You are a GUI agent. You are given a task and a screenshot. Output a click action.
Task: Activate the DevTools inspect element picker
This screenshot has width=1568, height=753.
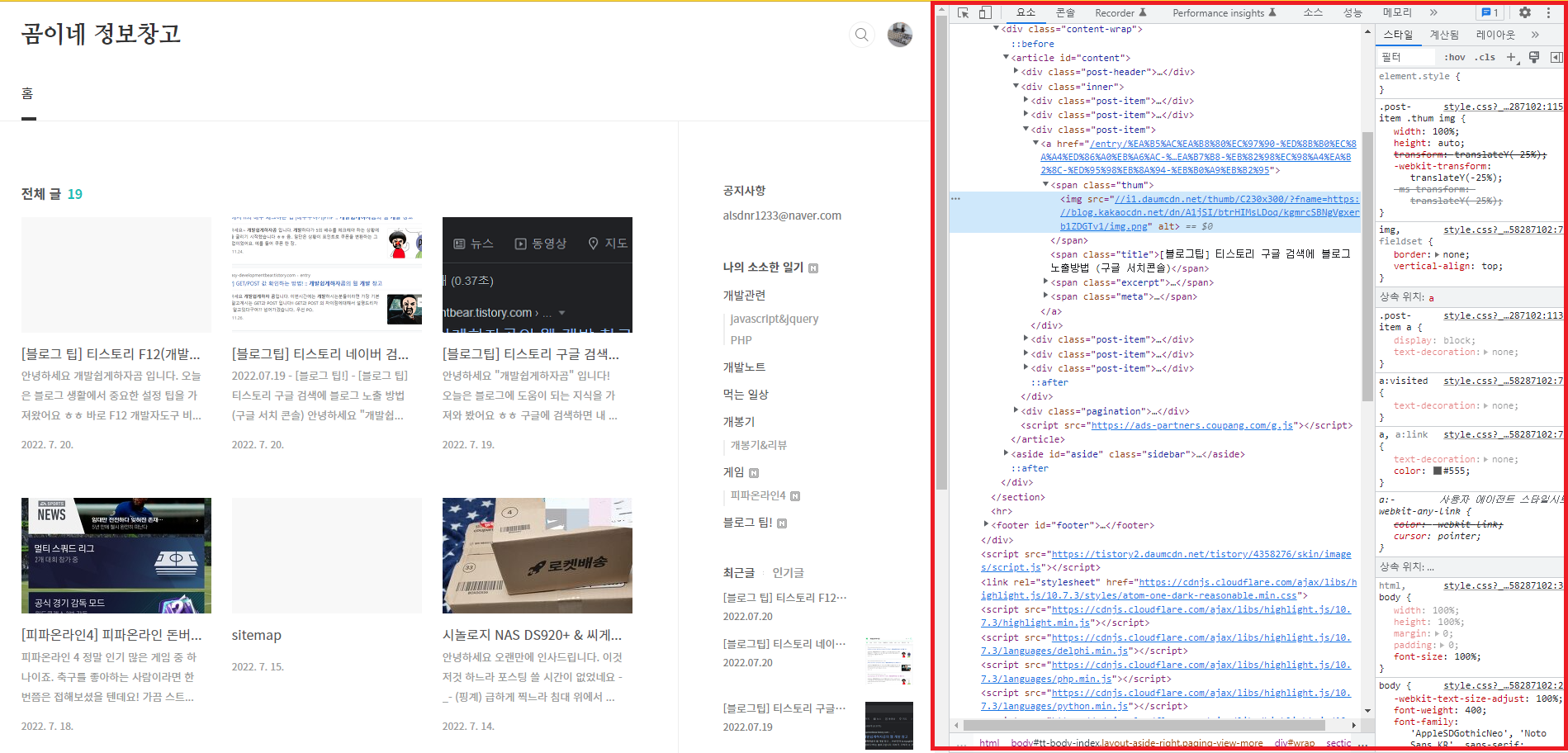pos(963,12)
